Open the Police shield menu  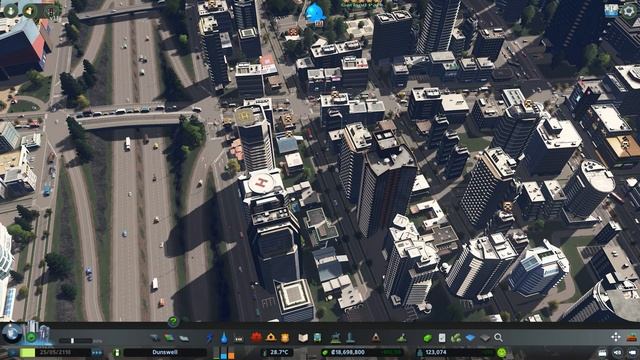[x=285, y=338]
